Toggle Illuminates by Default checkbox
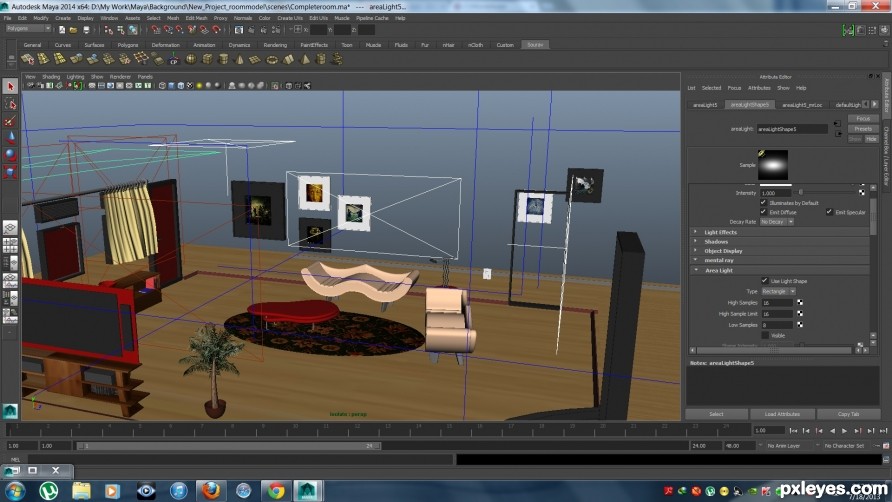Screen dimensions: 892x502 click(763, 203)
